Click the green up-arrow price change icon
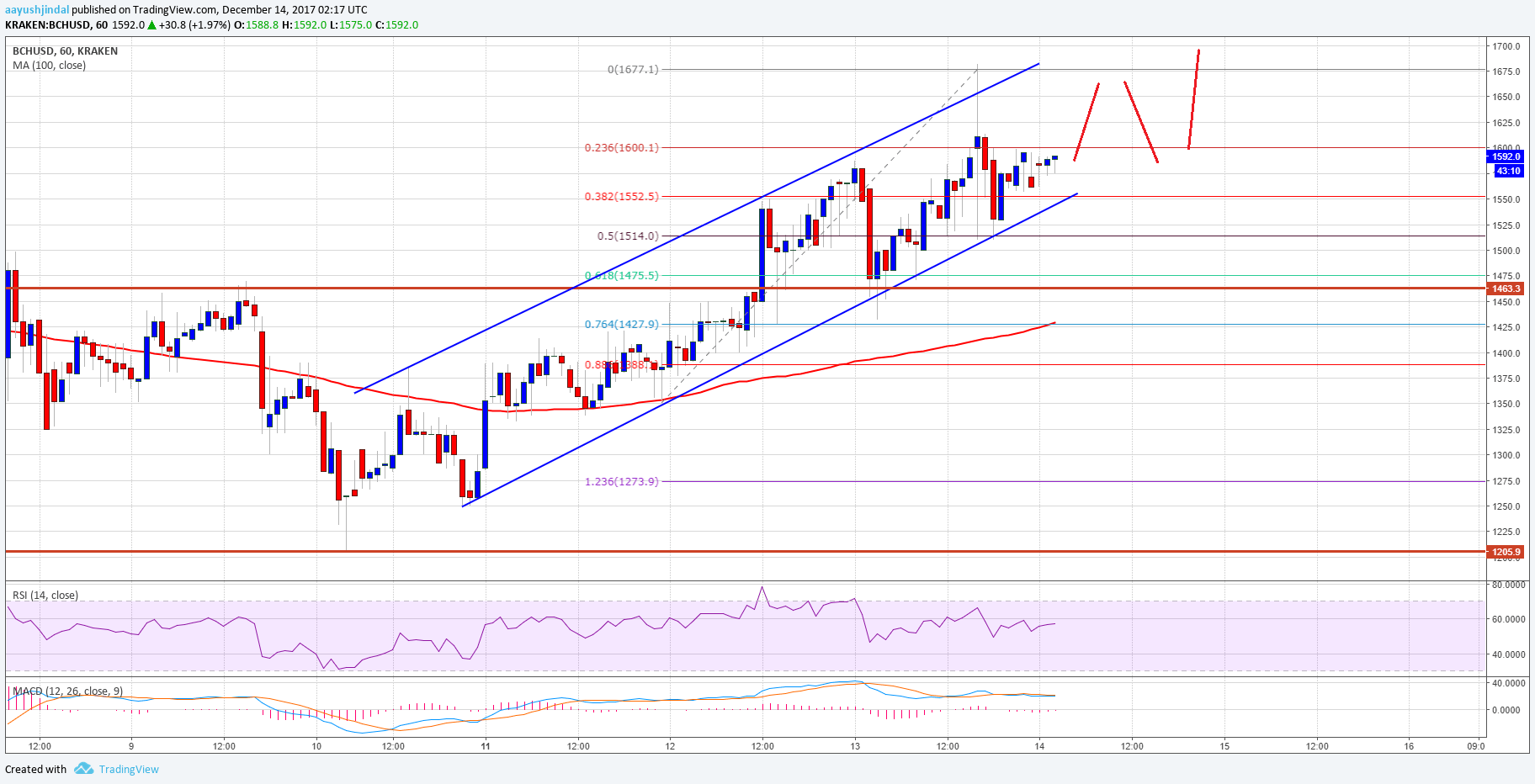1535x784 pixels. 152,25
